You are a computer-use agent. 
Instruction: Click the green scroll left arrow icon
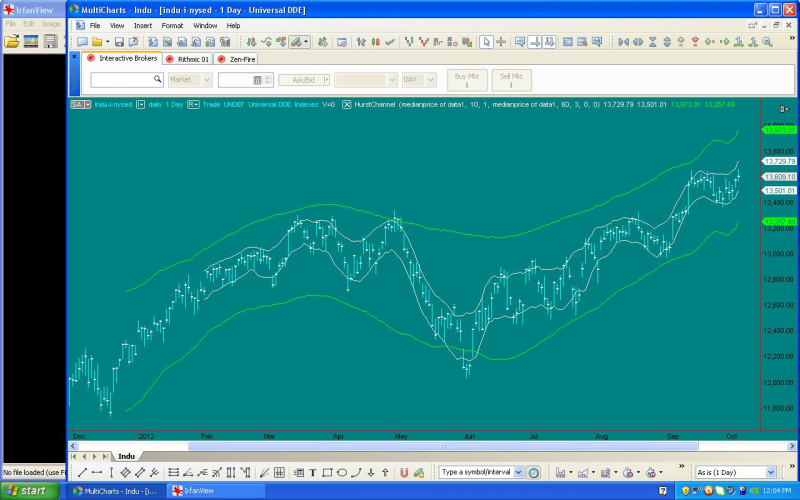point(709,42)
